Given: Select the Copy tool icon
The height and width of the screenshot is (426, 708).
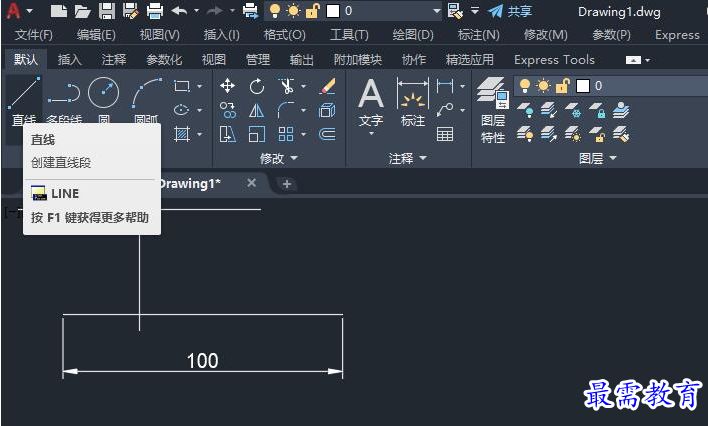Looking at the screenshot, I should 228,110.
